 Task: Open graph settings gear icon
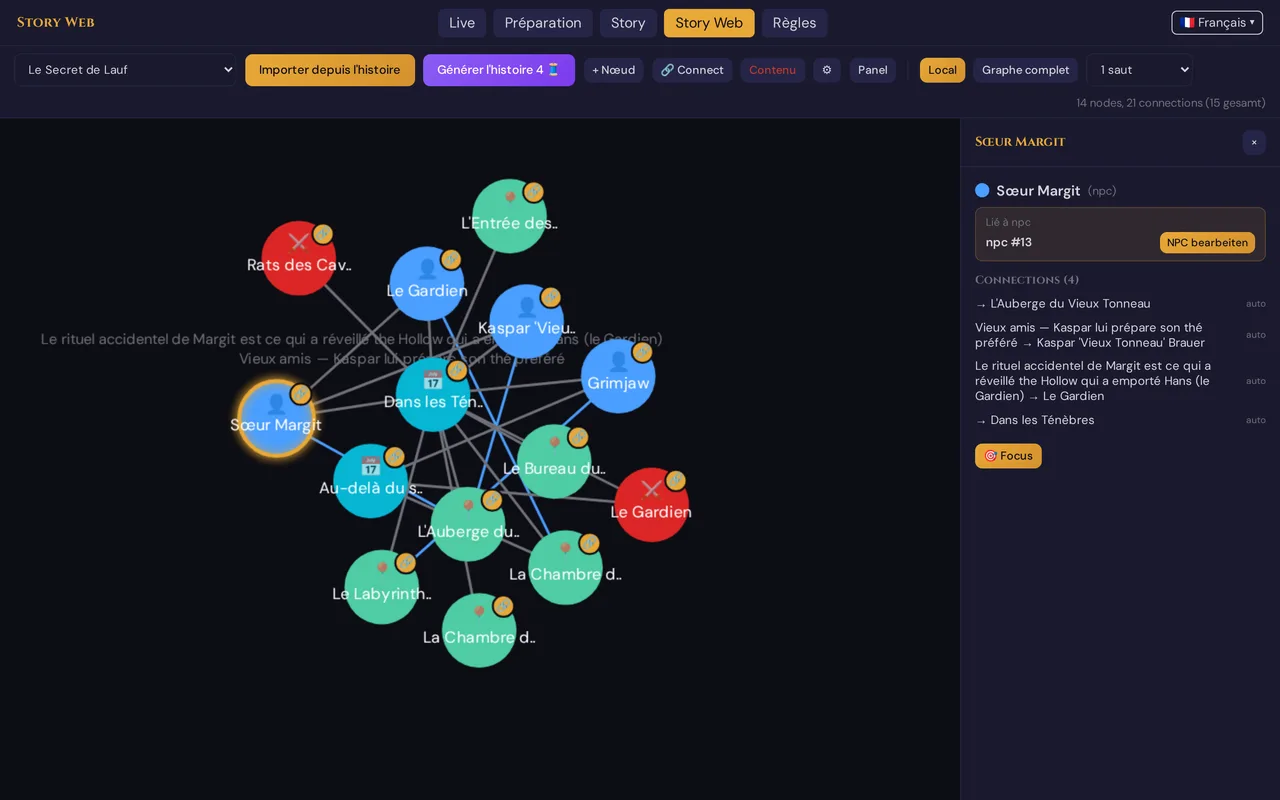pos(827,70)
